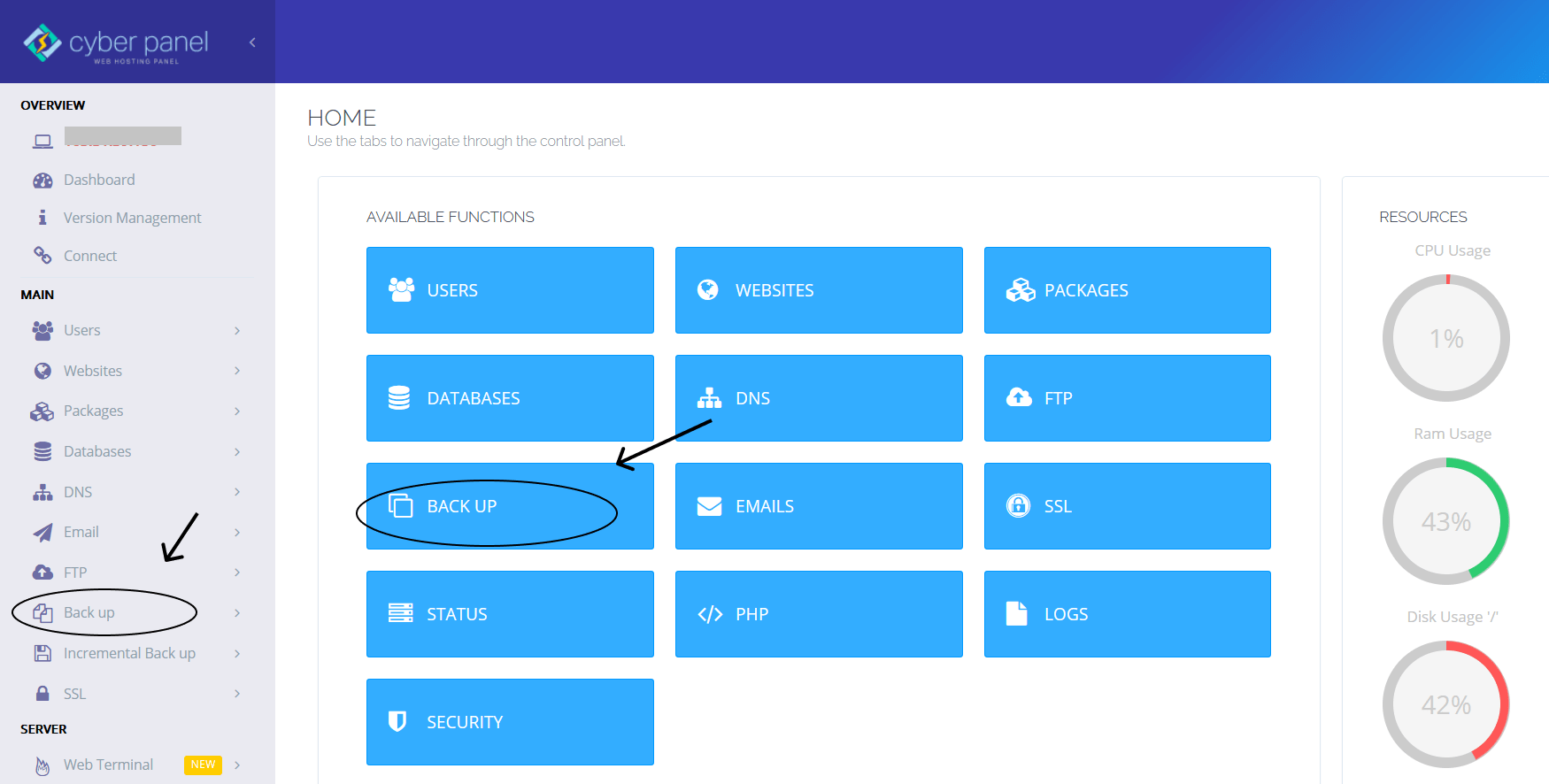The width and height of the screenshot is (1549, 784).
Task: Click the Email paper plane icon
Action: pyautogui.click(x=42, y=533)
